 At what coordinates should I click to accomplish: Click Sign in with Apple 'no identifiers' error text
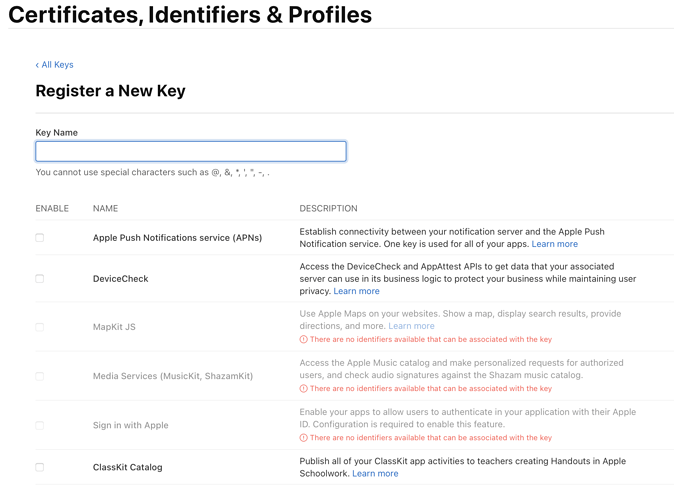431,438
